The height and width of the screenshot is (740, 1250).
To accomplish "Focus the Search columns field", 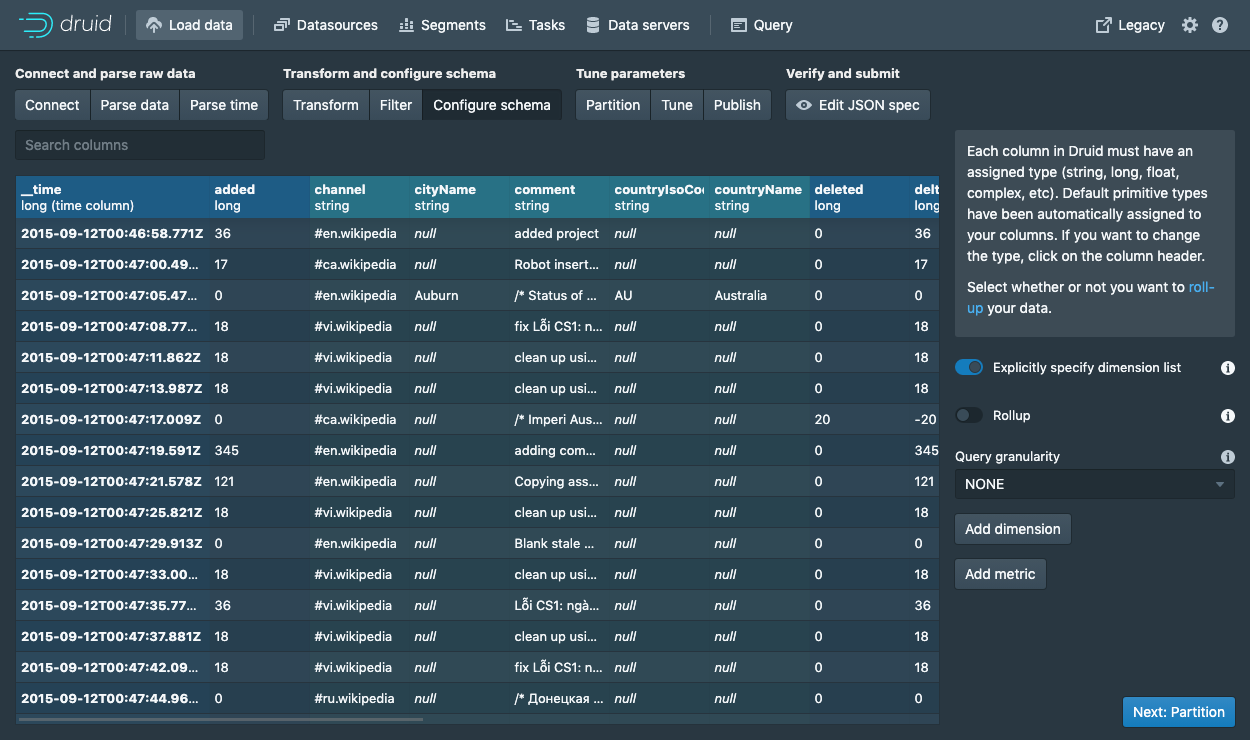I will [140, 145].
